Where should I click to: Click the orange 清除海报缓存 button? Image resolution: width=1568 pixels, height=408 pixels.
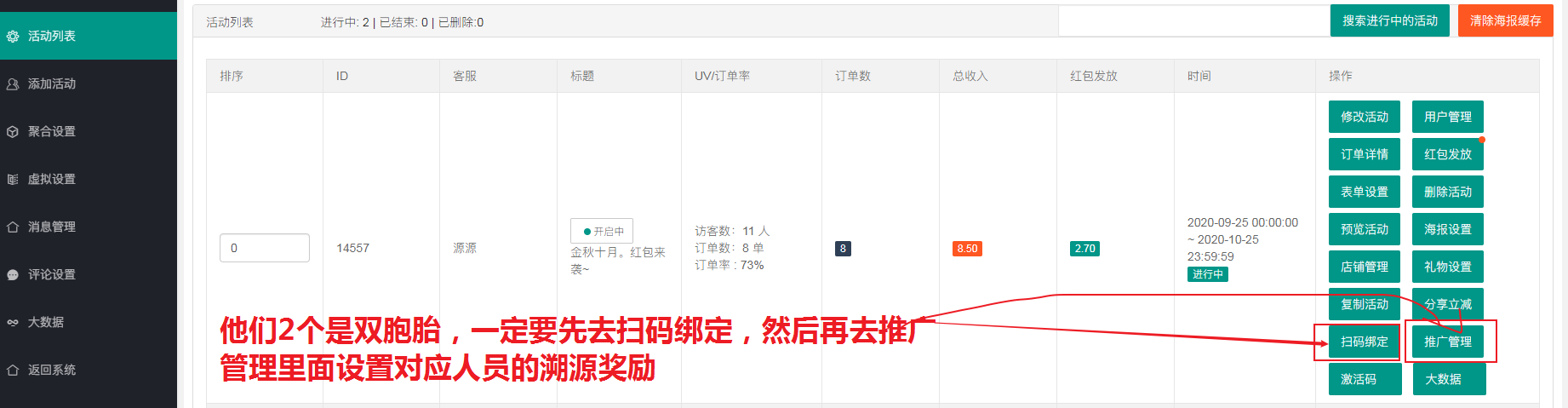[x=1505, y=20]
